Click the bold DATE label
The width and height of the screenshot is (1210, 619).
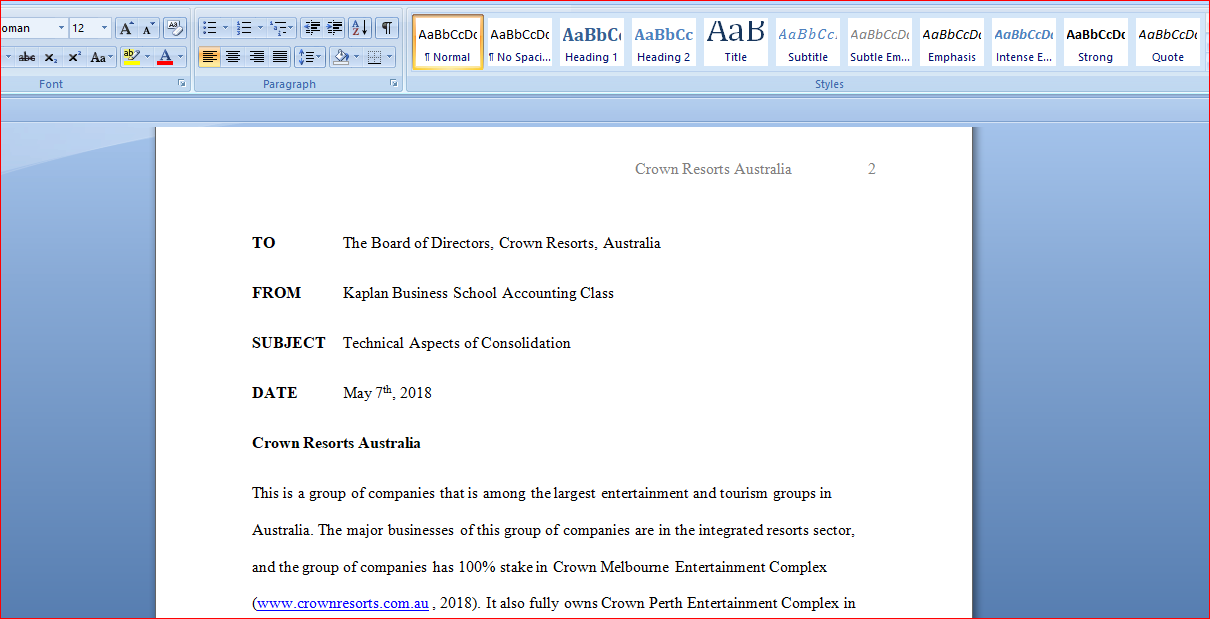point(275,393)
